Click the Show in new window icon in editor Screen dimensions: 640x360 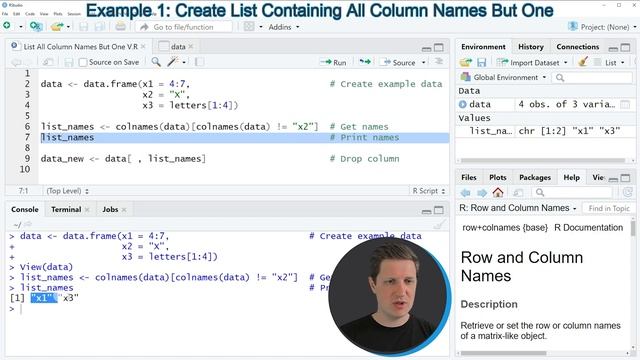[x=48, y=62]
